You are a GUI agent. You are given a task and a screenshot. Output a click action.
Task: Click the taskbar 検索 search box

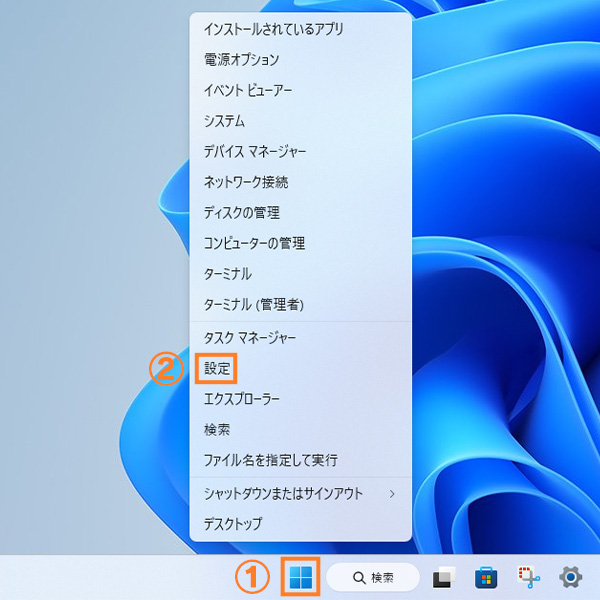point(373,577)
